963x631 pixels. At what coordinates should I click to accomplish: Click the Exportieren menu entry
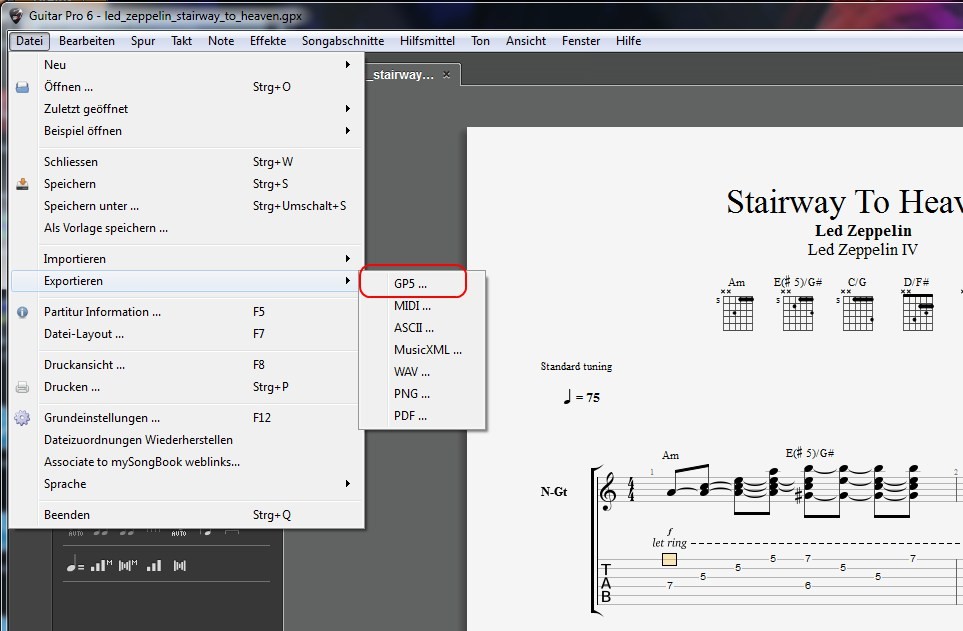tap(184, 281)
